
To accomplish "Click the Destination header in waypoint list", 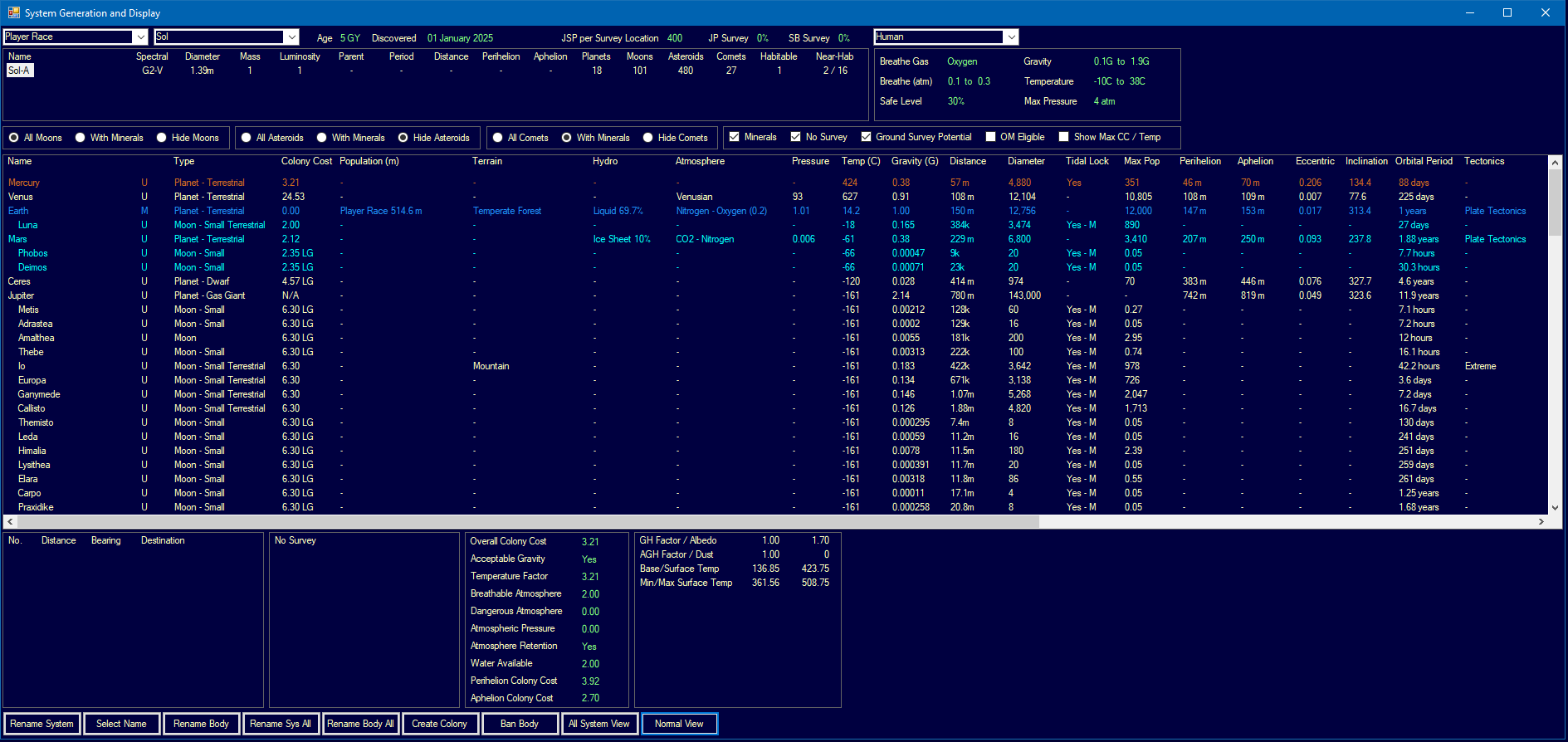I will 163,540.
